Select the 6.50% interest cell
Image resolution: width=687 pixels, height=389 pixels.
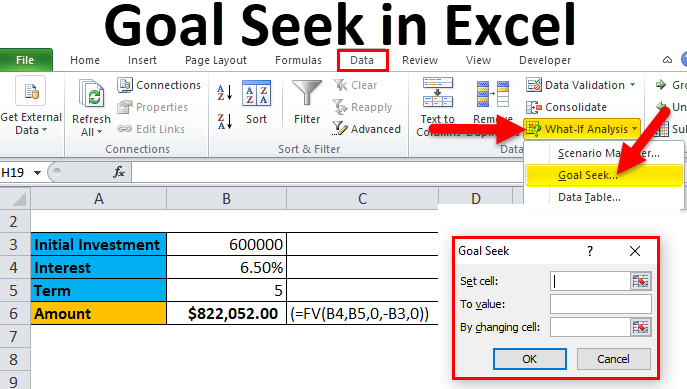tap(227, 267)
